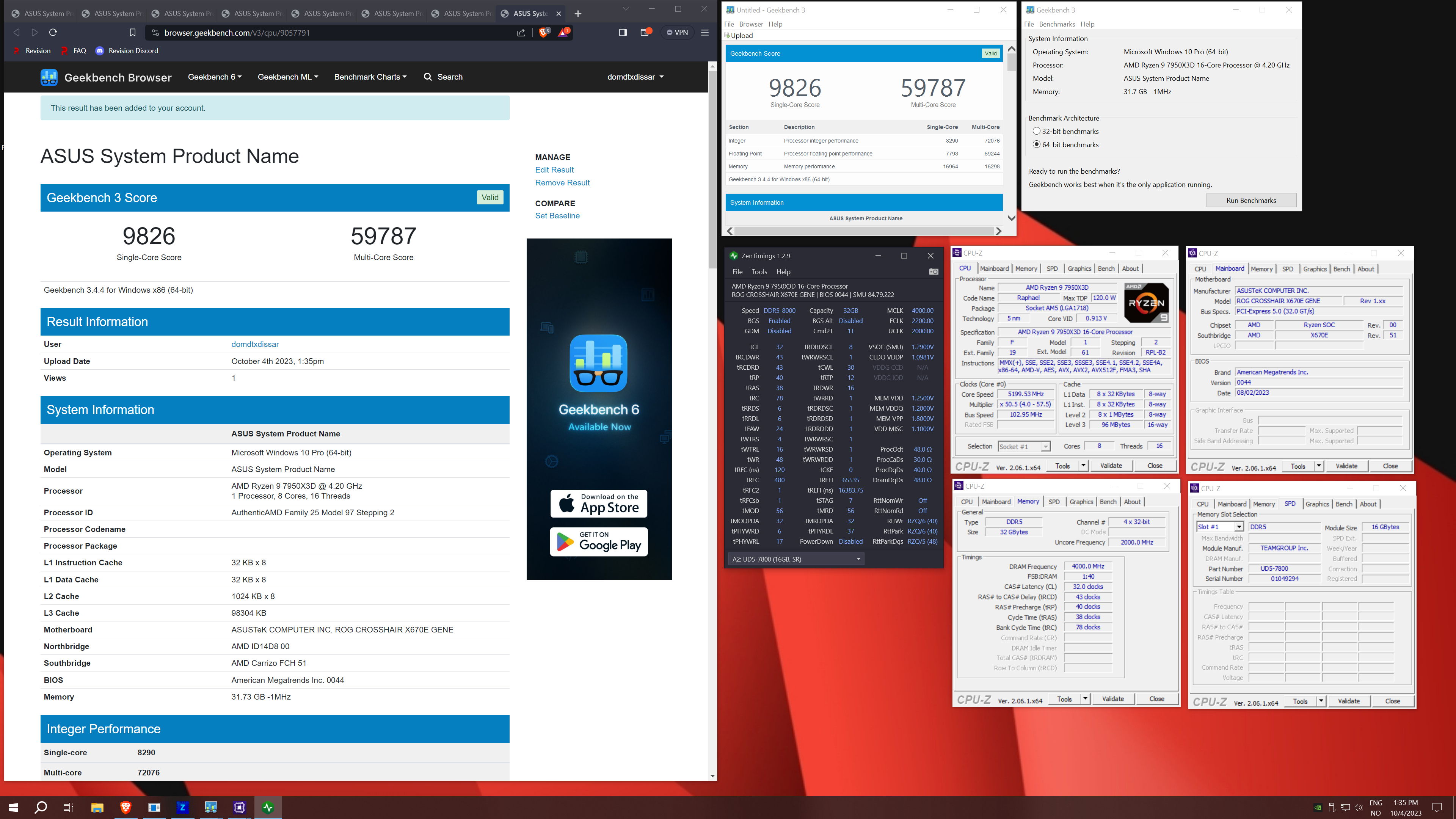
Task: Click the Tools button in CPU-Z Mainboard window
Action: point(1298,466)
